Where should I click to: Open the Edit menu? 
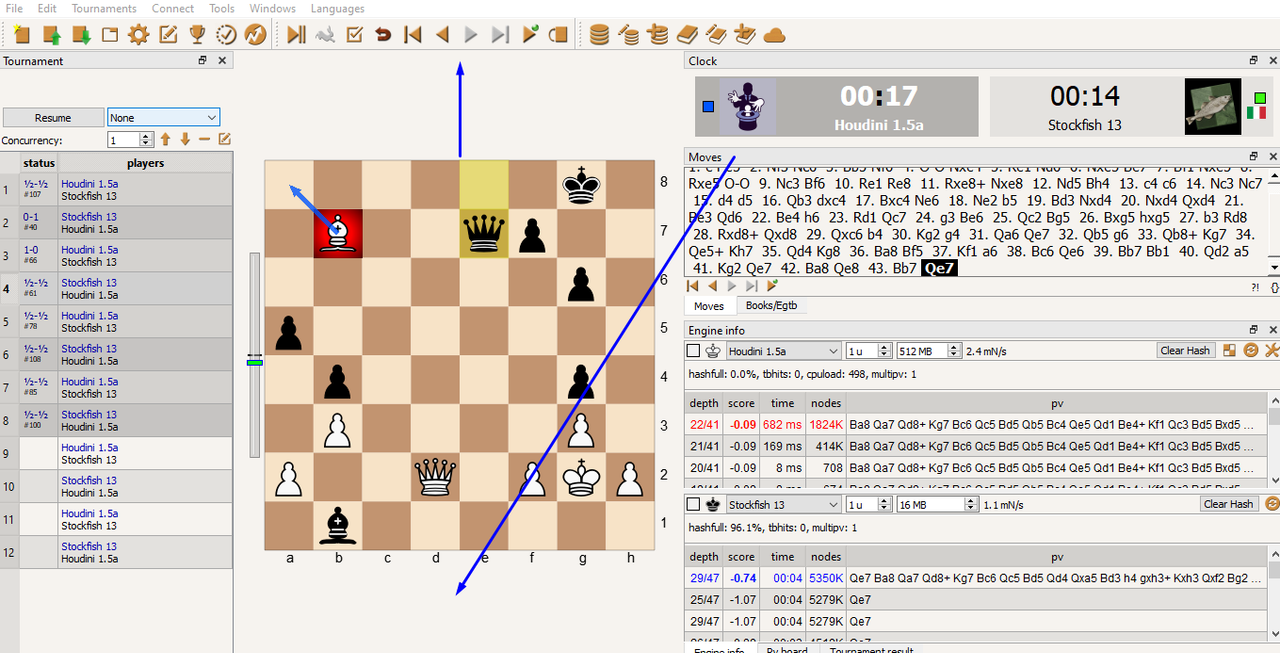47,8
